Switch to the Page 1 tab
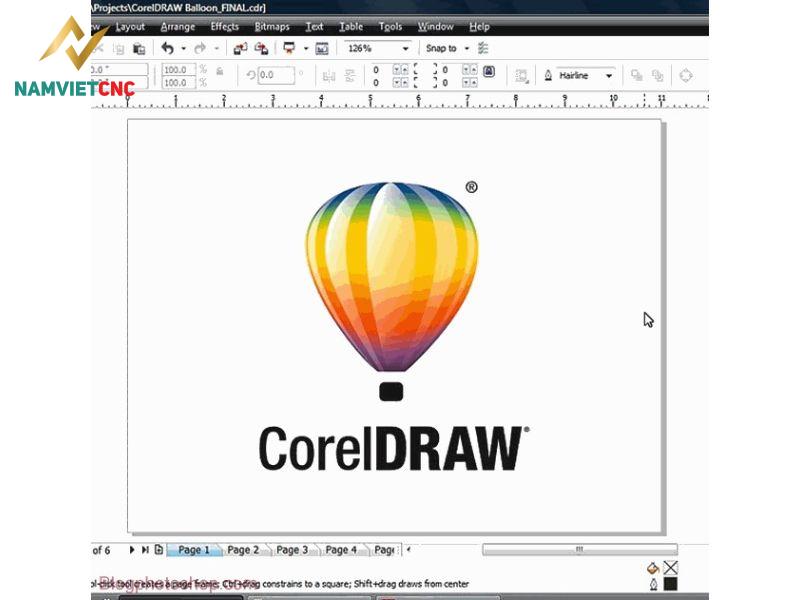 point(194,549)
